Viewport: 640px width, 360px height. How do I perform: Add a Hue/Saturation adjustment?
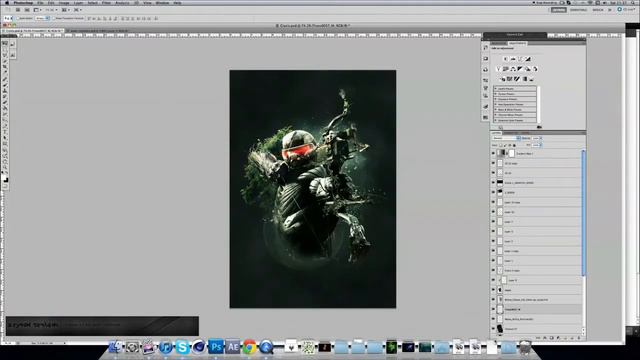[x=505, y=69]
